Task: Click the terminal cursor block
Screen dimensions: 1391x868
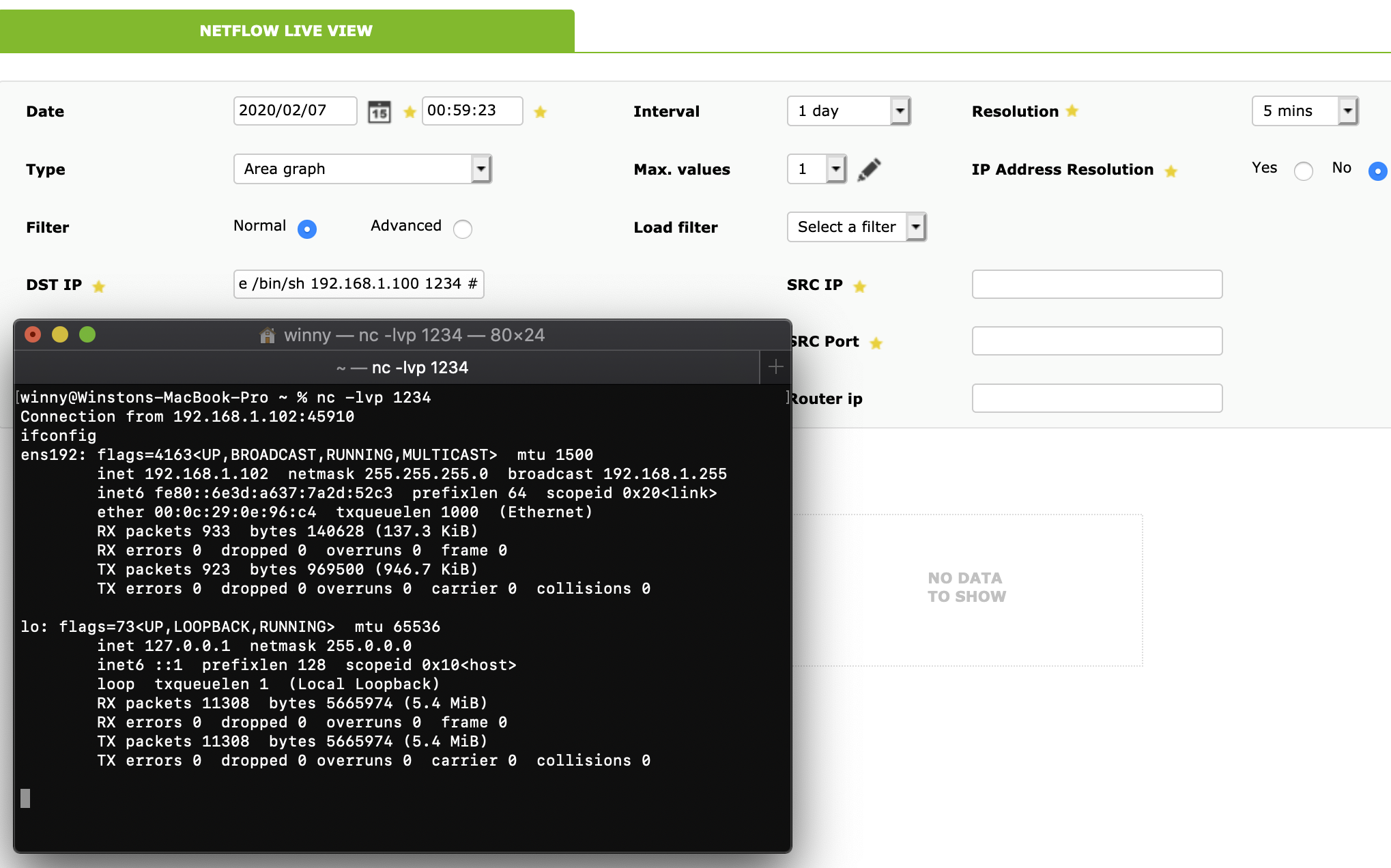Action: [25, 798]
